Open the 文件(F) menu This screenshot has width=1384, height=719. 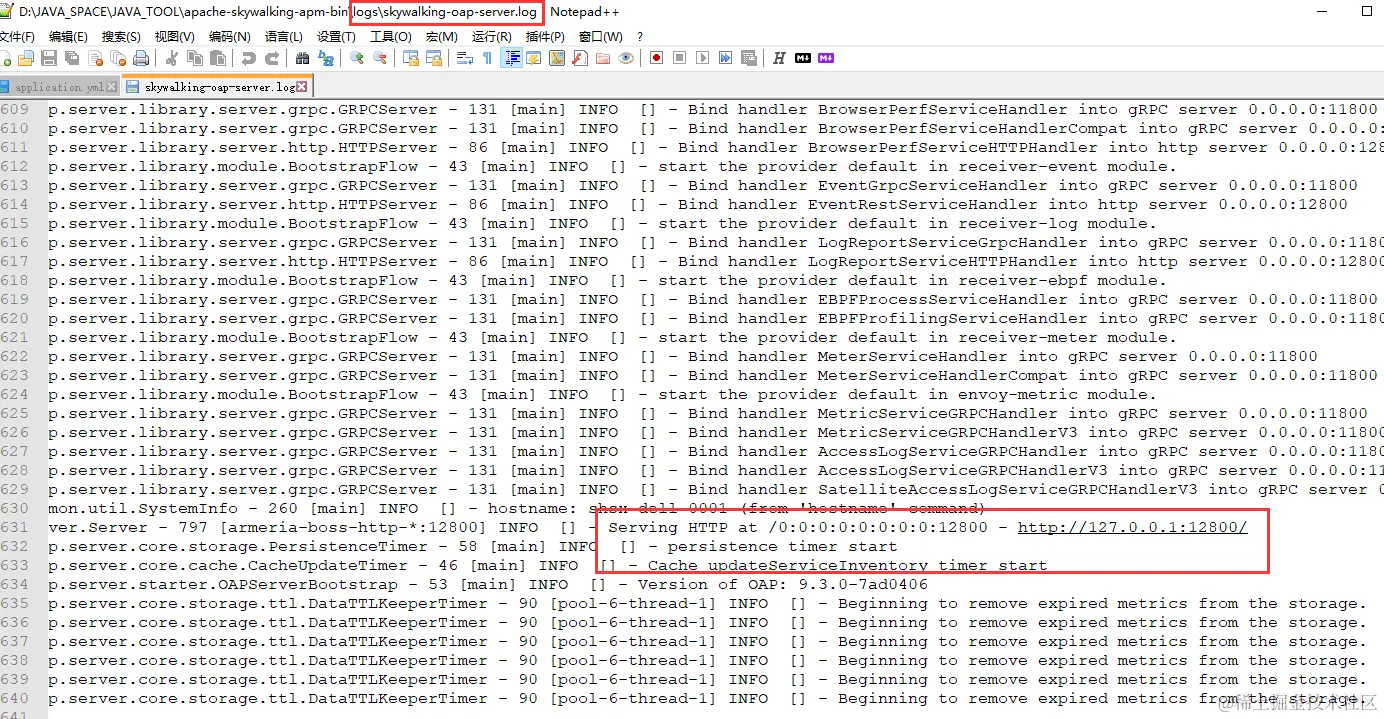(x=17, y=37)
